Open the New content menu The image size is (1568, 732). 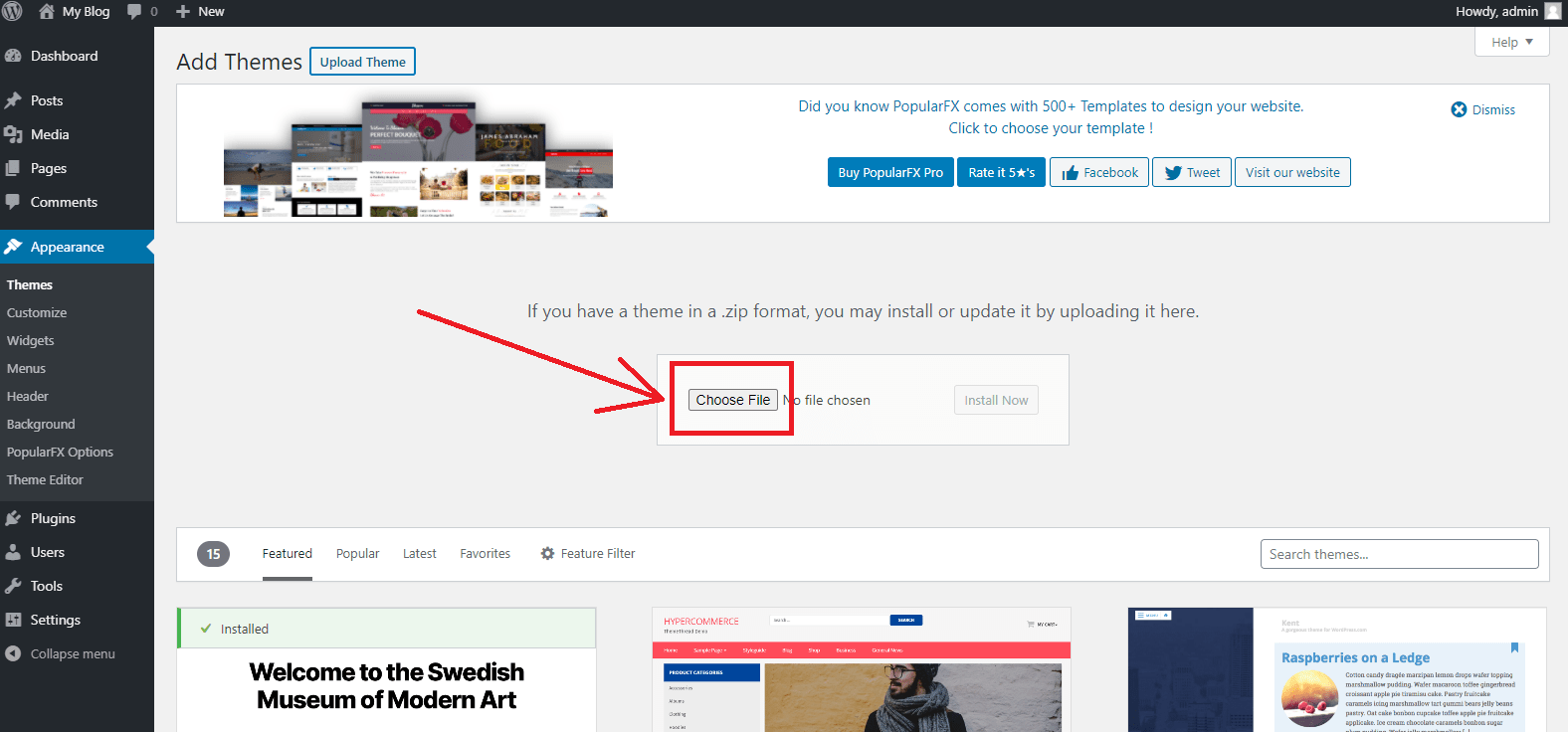coord(200,12)
